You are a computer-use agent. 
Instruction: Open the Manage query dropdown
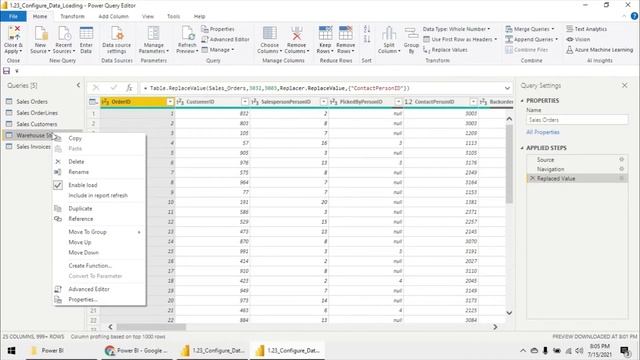[218, 50]
